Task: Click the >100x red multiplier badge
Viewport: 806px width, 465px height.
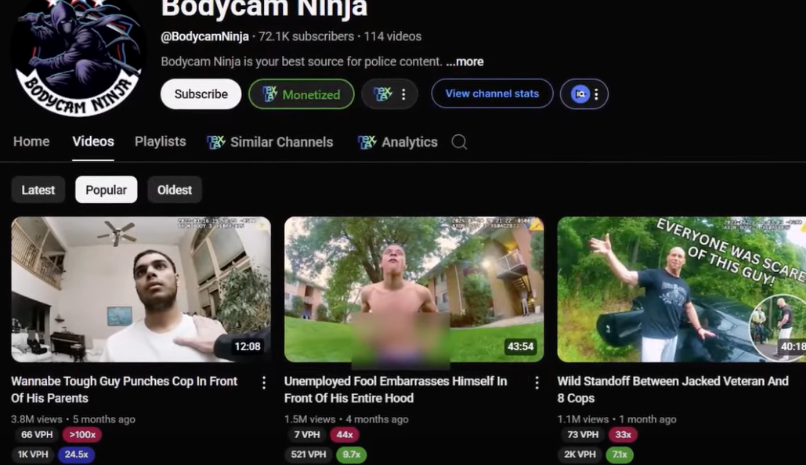Action: (82, 435)
